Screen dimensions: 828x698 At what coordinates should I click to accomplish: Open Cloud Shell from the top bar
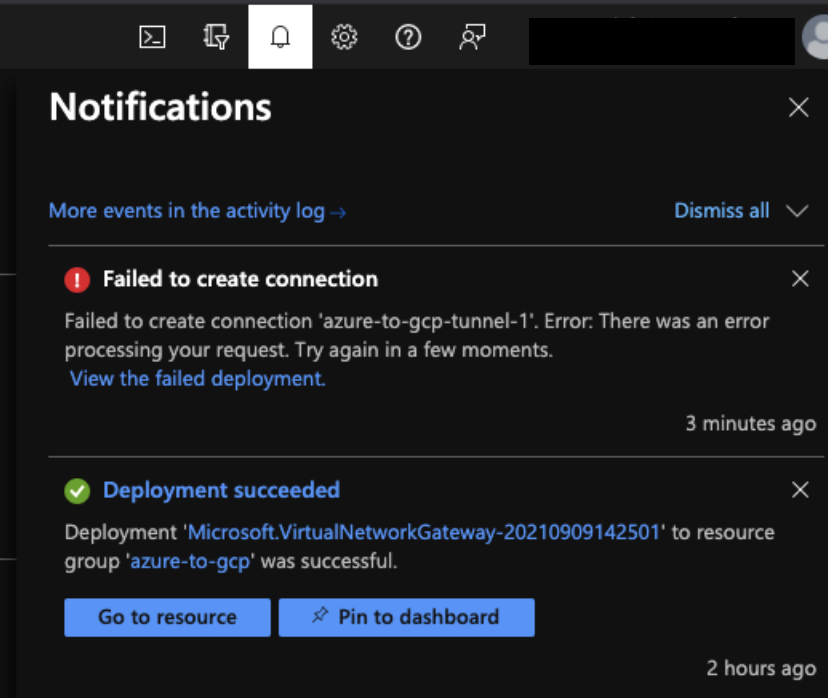[152, 37]
